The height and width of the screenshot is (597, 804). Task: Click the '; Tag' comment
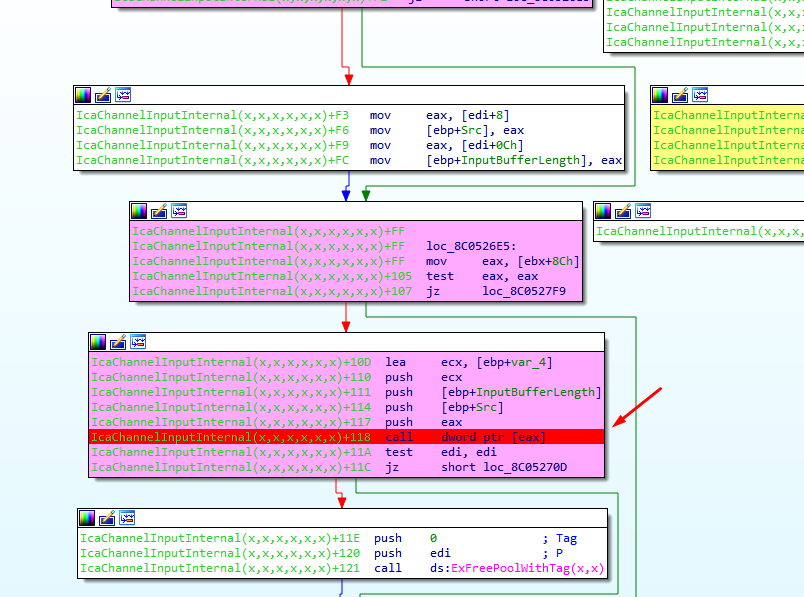coord(559,539)
